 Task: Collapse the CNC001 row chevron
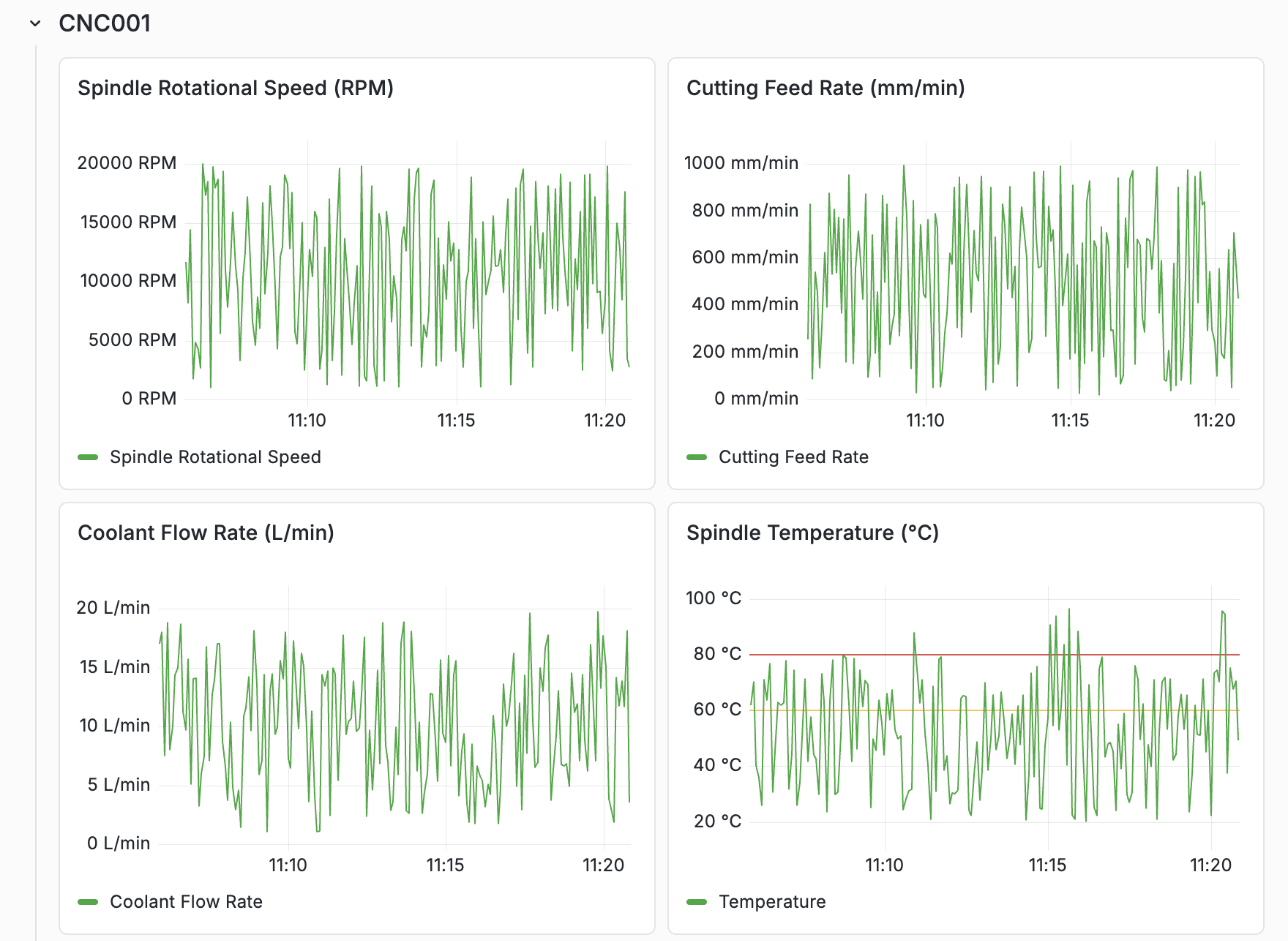click(x=36, y=23)
